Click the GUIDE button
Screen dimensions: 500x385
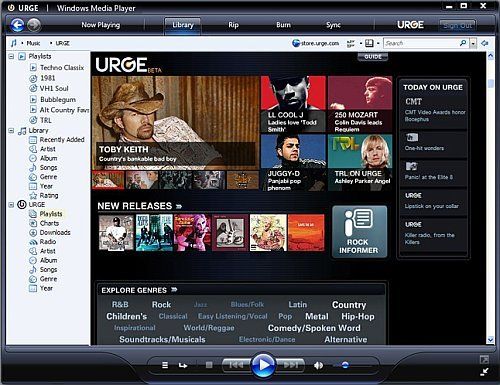373,57
